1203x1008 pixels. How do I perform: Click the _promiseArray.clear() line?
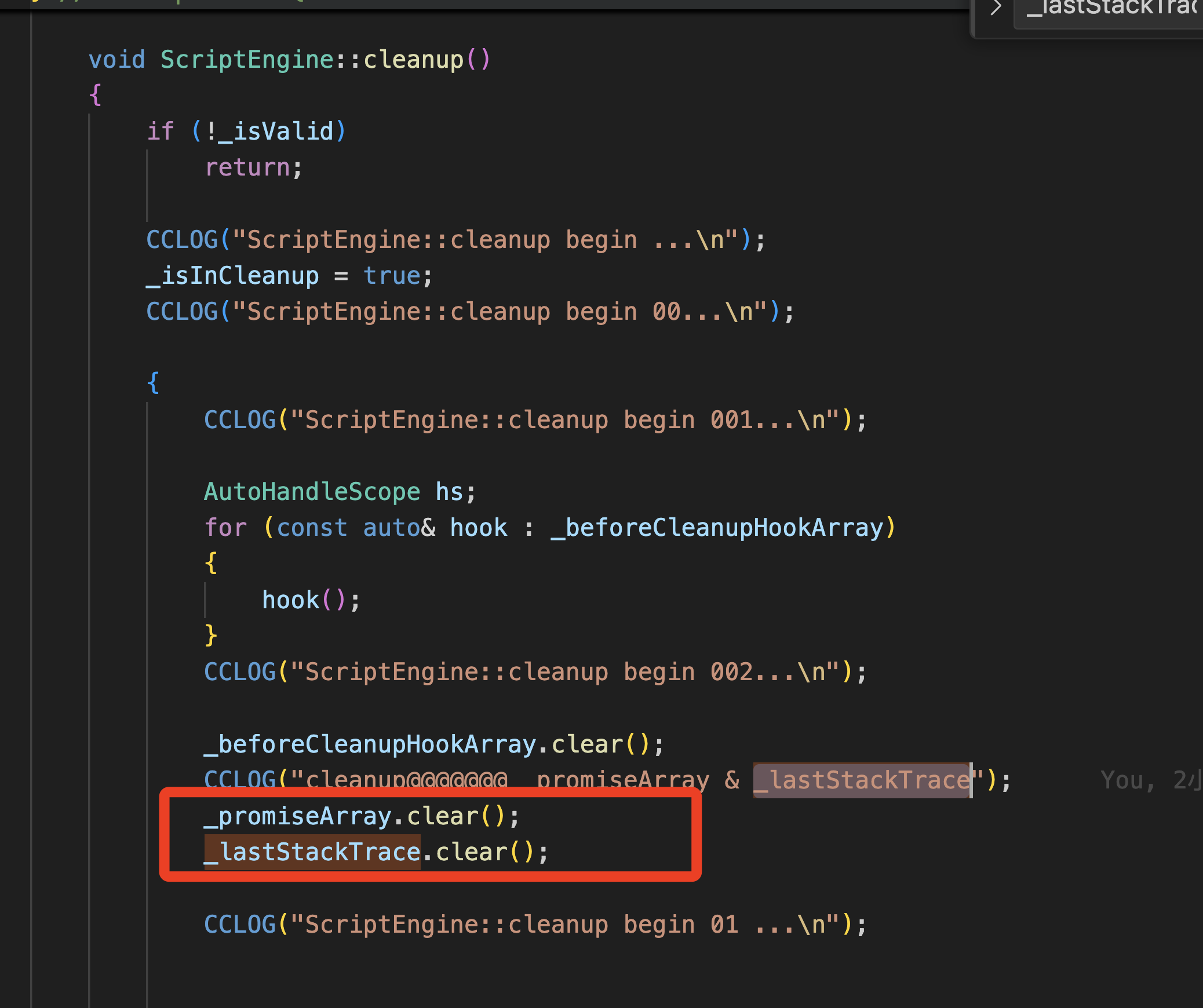pos(360,816)
